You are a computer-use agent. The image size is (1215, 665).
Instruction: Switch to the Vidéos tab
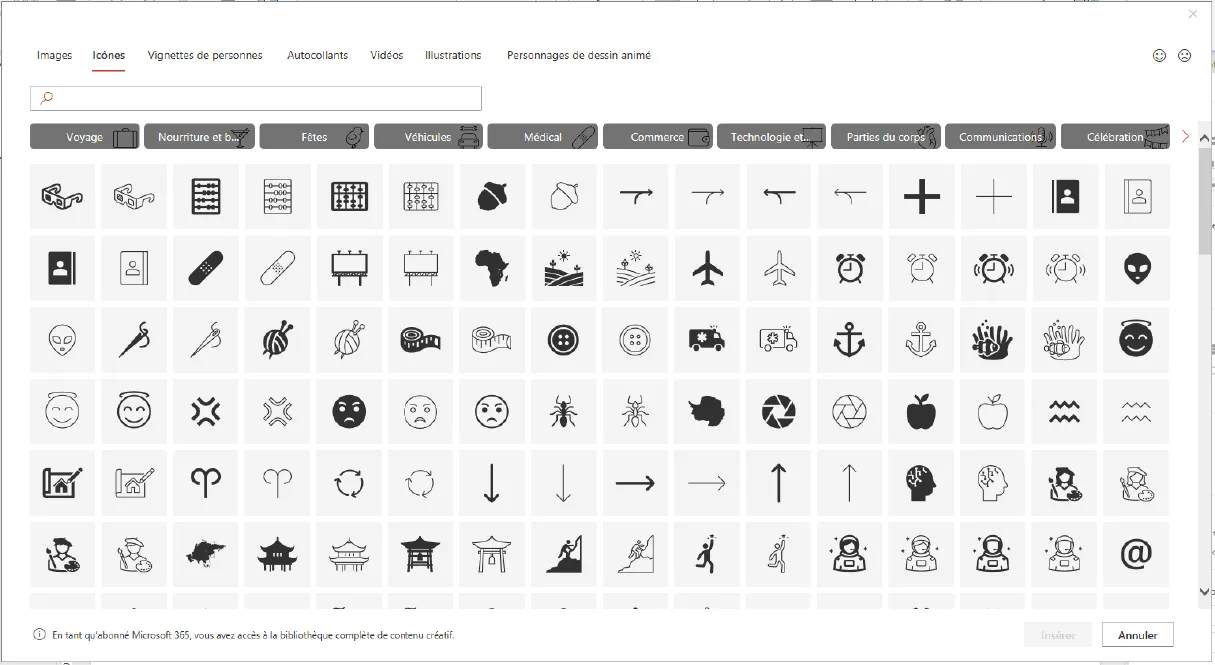point(386,55)
